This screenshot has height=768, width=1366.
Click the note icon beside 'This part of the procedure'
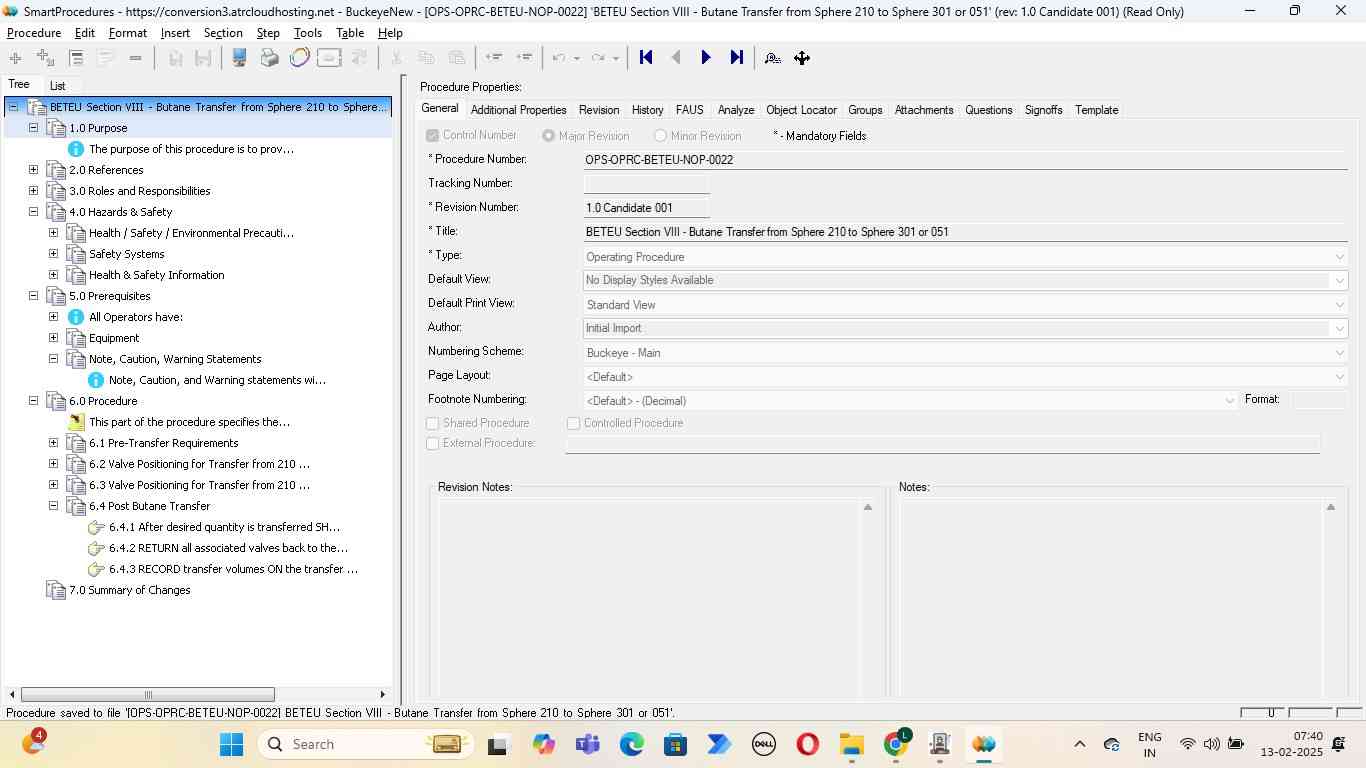pos(76,422)
